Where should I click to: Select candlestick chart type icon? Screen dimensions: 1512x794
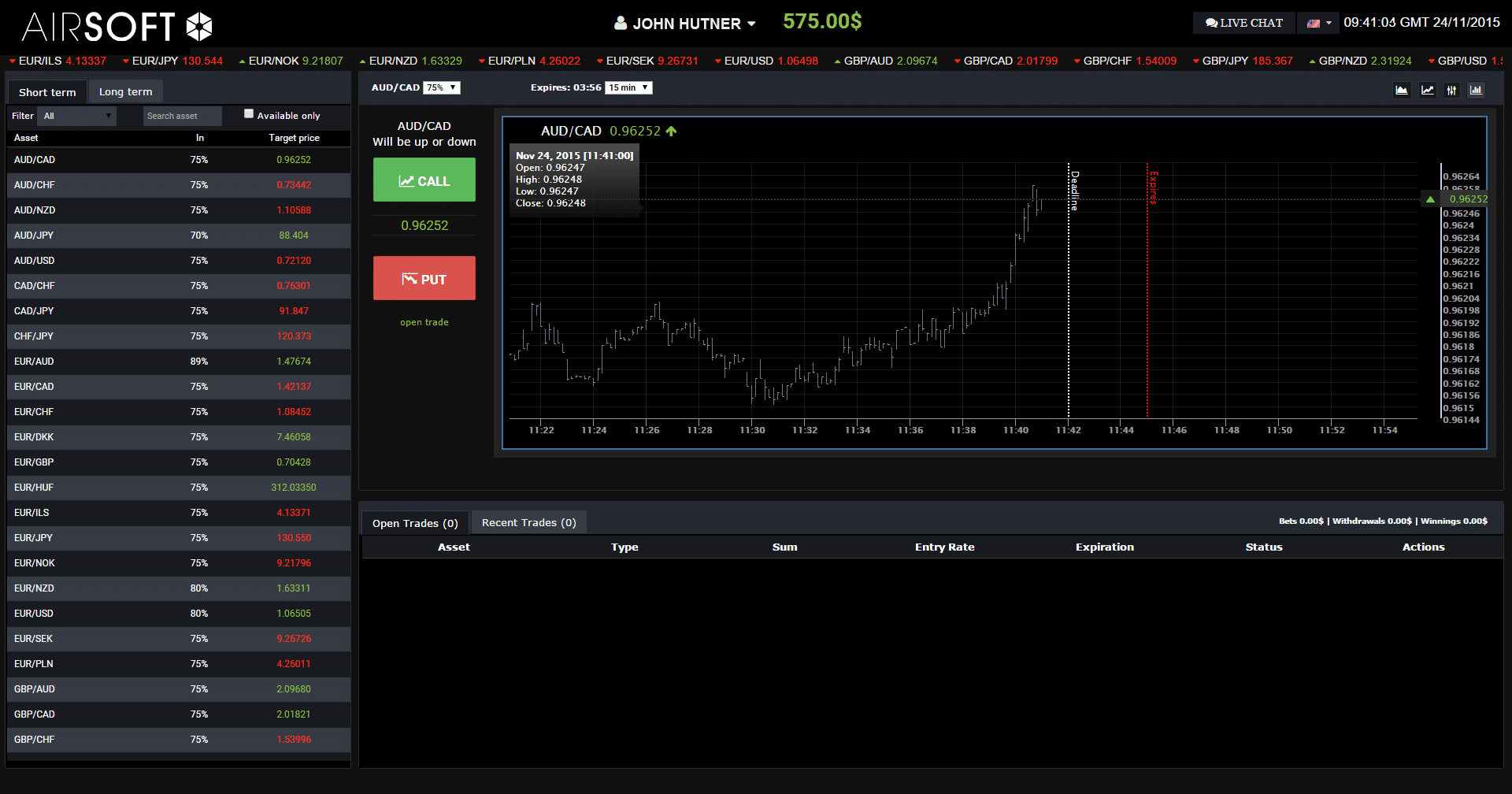(x=1451, y=91)
